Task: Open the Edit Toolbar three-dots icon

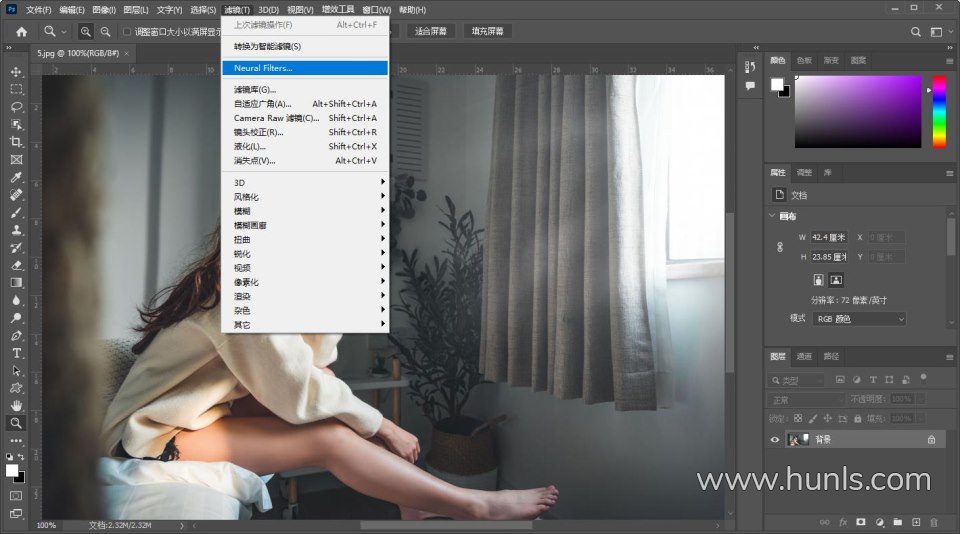Action: click(x=17, y=441)
